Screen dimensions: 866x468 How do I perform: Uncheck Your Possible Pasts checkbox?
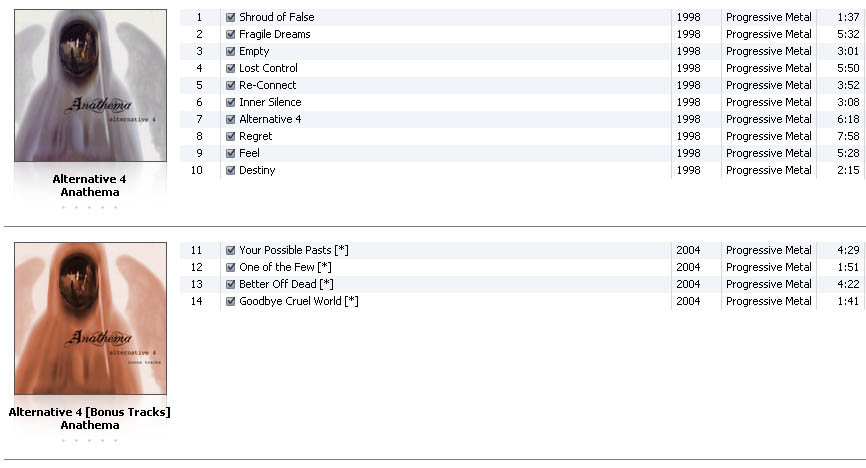pos(231,250)
